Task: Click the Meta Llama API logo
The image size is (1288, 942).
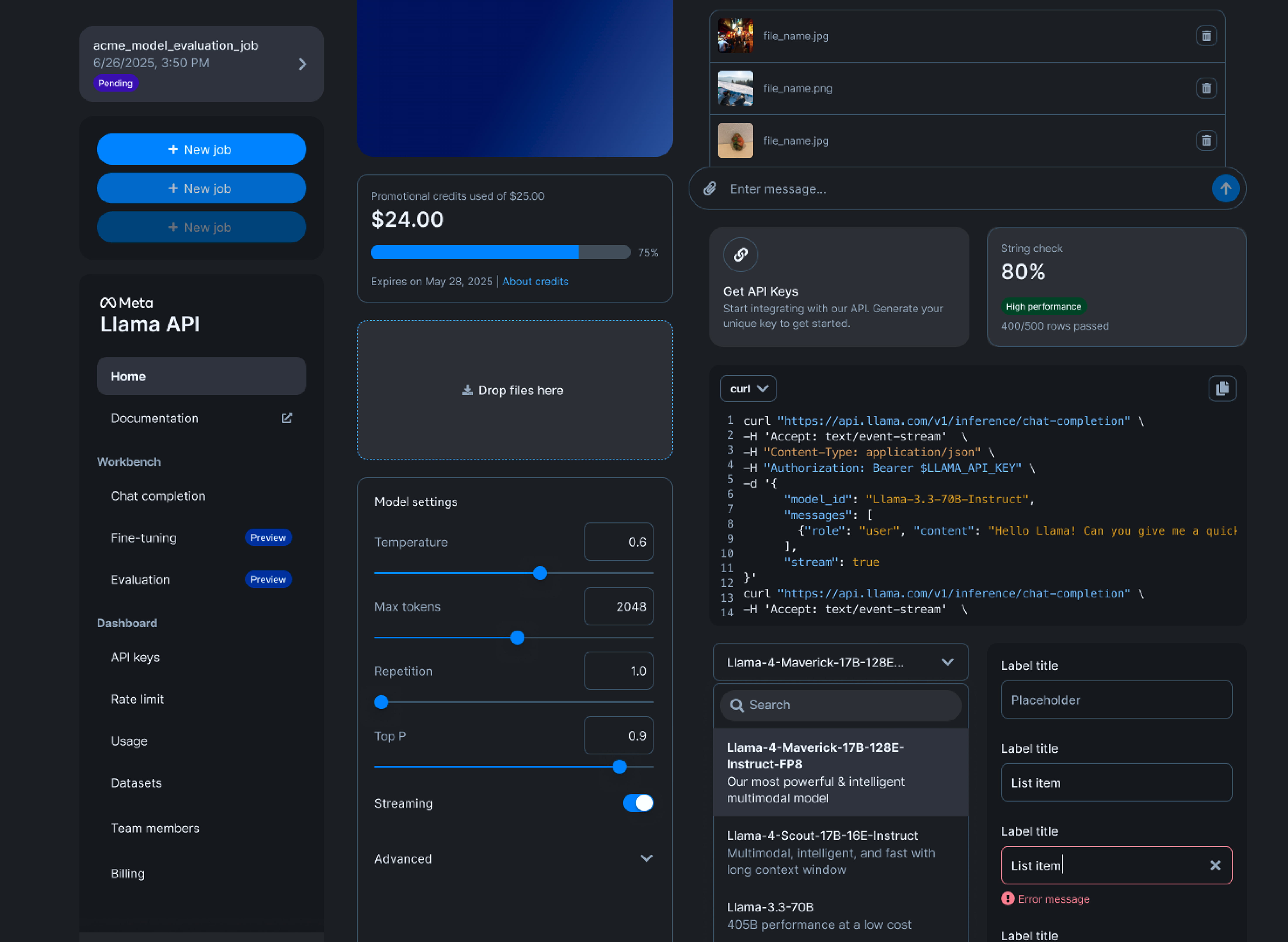Action: coord(150,315)
